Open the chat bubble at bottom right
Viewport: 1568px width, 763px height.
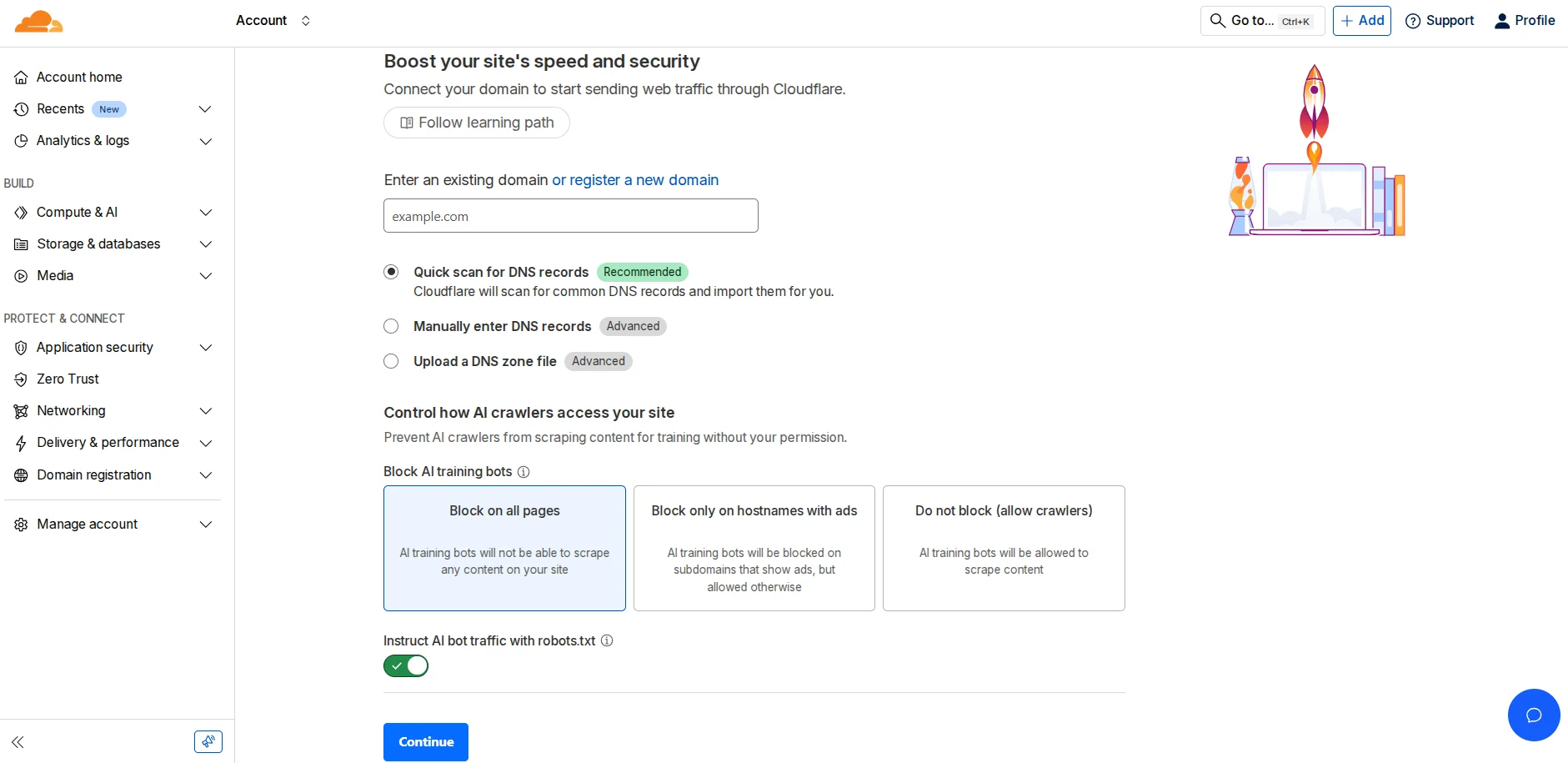pyautogui.click(x=1534, y=715)
